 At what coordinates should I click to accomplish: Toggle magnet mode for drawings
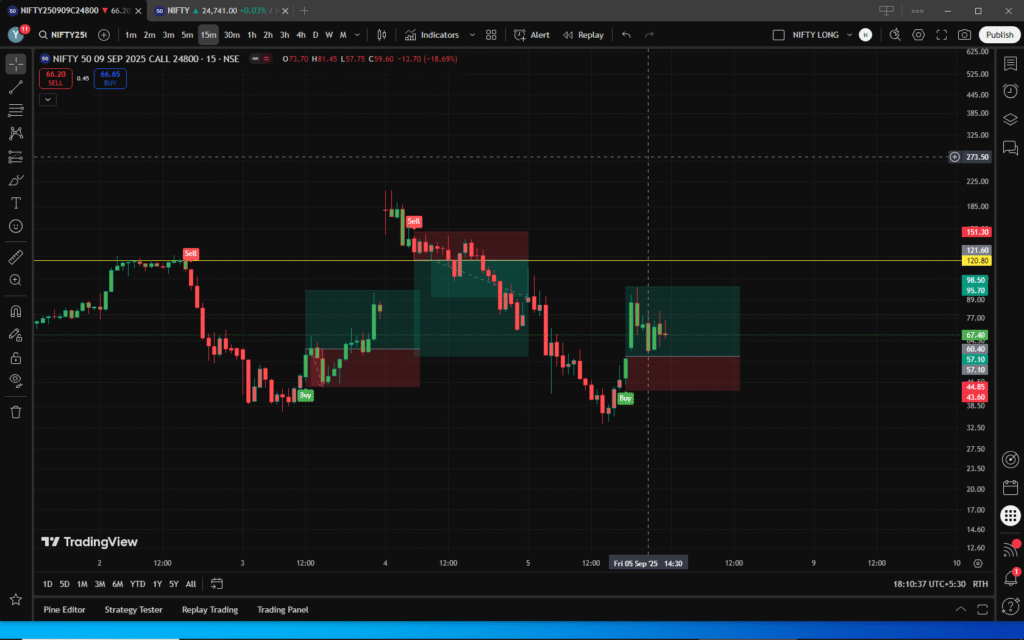click(16, 311)
